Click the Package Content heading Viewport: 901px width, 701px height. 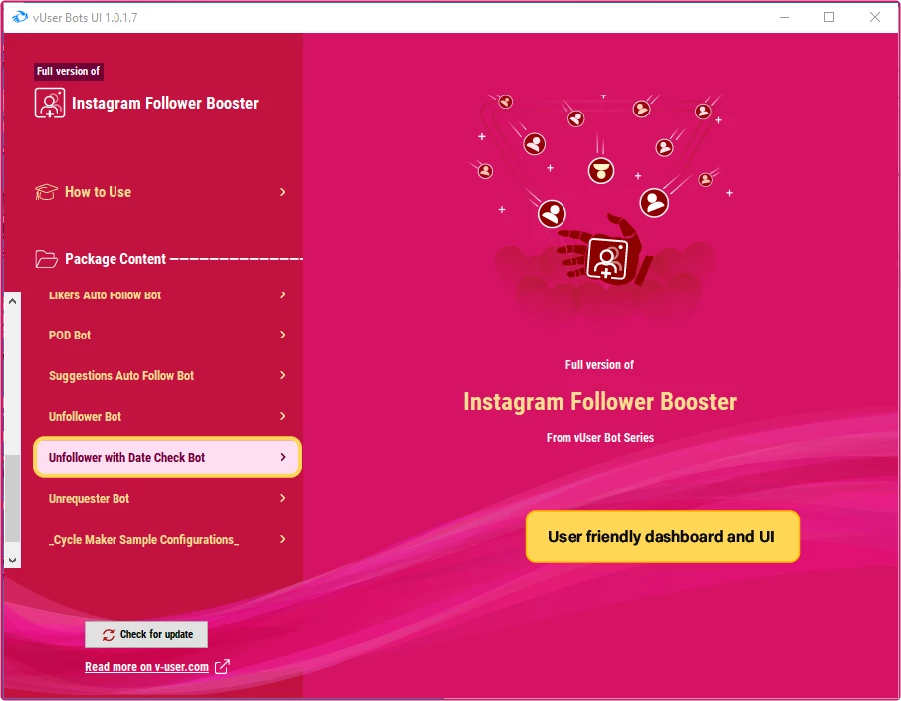(x=115, y=259)
